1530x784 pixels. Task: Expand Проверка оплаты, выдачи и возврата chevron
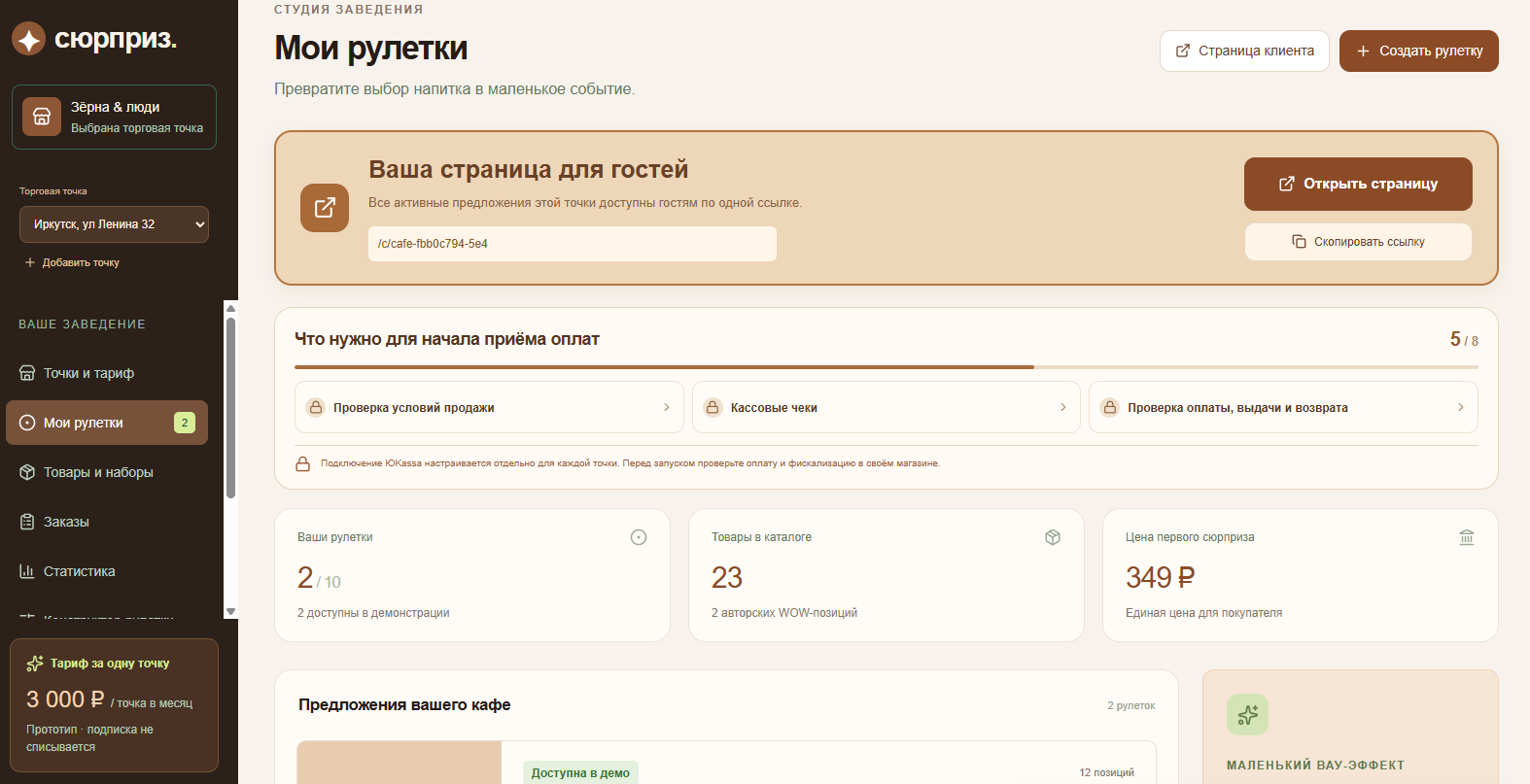point(1460,407)
